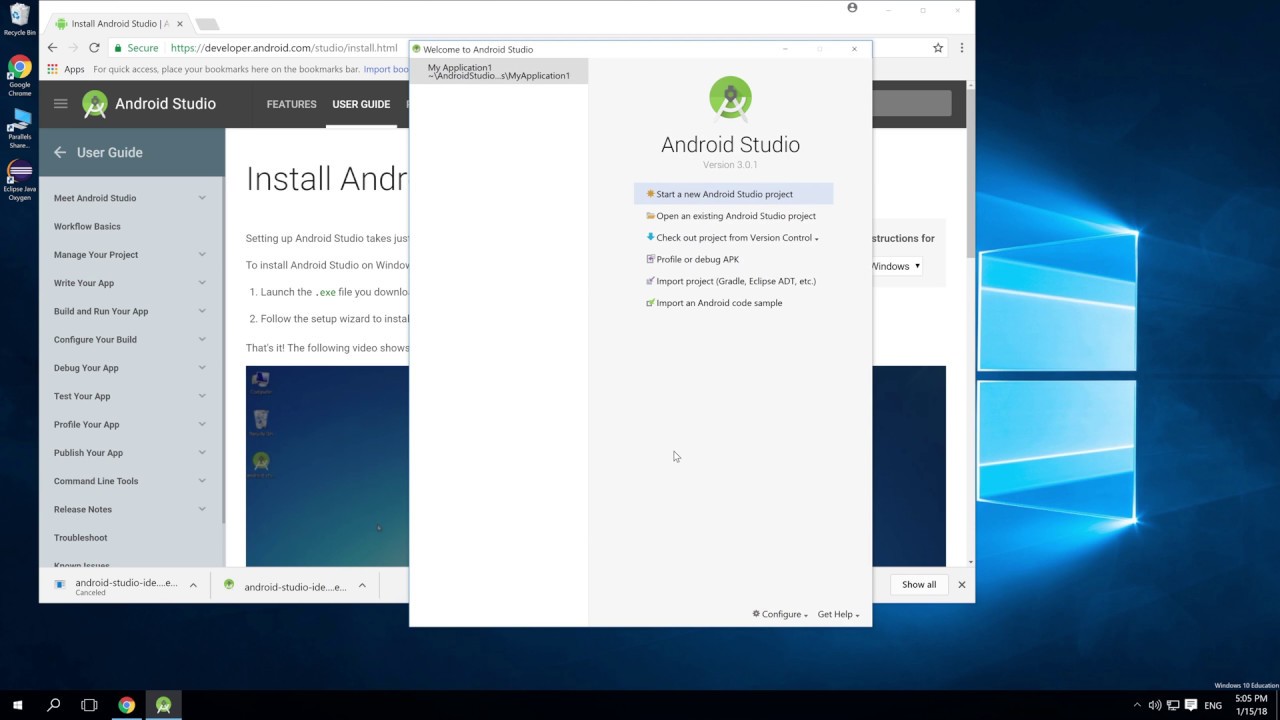This screenshot has width=1280, height=720.
Task: Click the Import project icon
Action: tap(650, 281)
